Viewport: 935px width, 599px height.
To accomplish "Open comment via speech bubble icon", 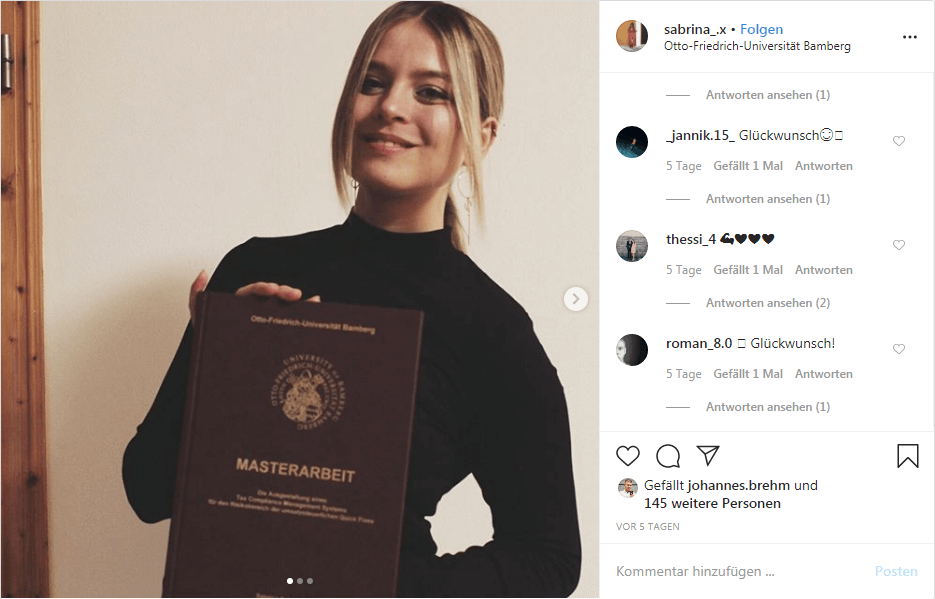I will coord(668,456).
